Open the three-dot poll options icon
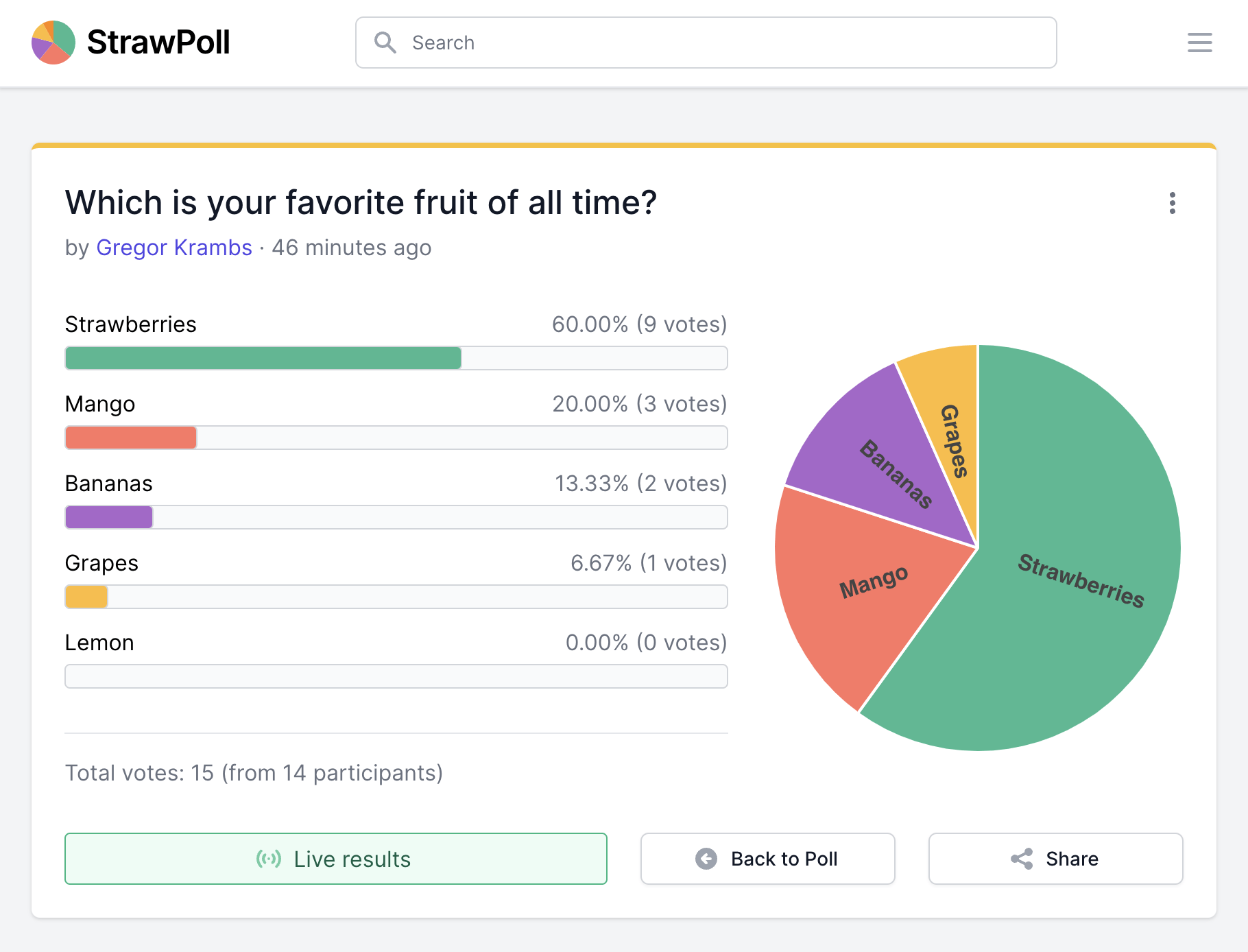1248x952 pixels. click(1173, 203)
